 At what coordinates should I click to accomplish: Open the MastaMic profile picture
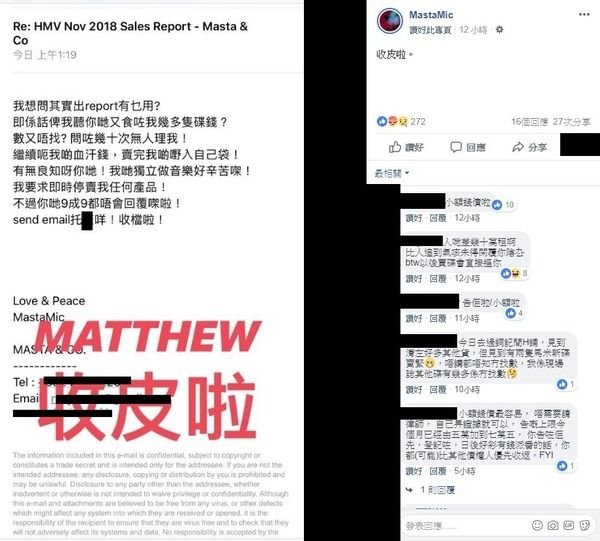click(x=390, y=21)
